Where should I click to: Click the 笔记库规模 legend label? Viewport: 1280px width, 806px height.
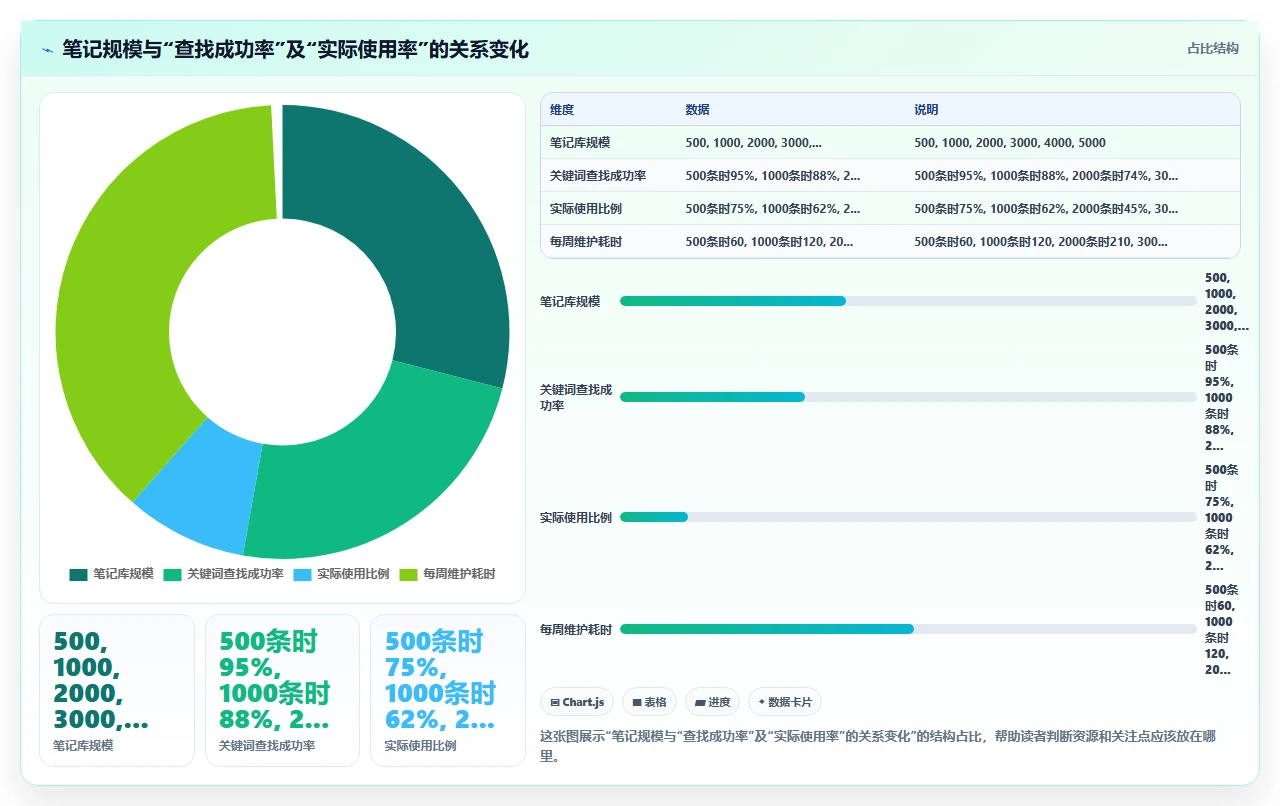coord(123,574)
